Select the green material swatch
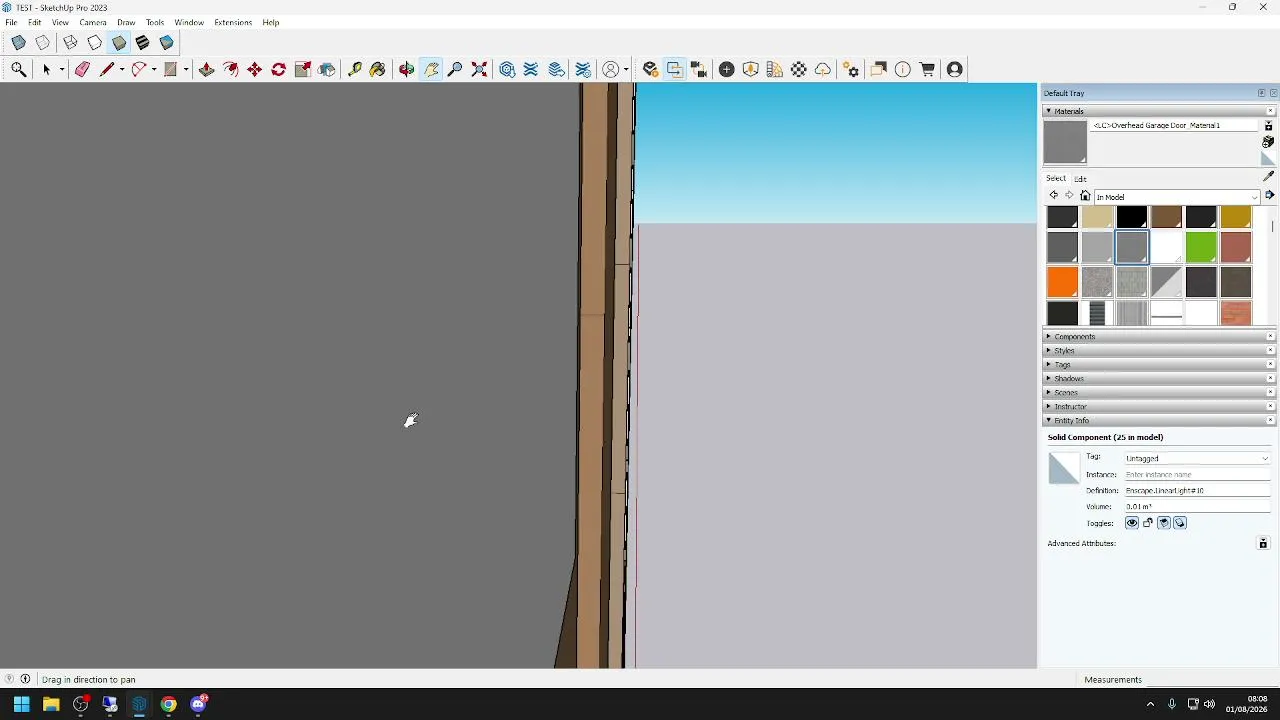This screenshot has width=1280, height=720. tap(1201, 247)
